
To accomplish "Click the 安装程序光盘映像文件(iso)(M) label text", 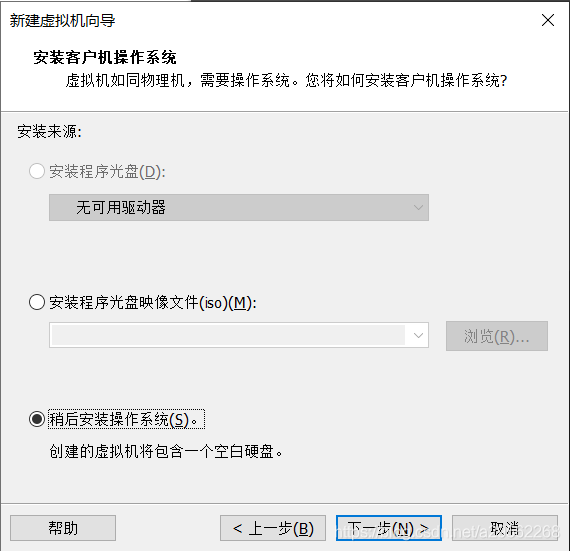I will pos(153,302).
